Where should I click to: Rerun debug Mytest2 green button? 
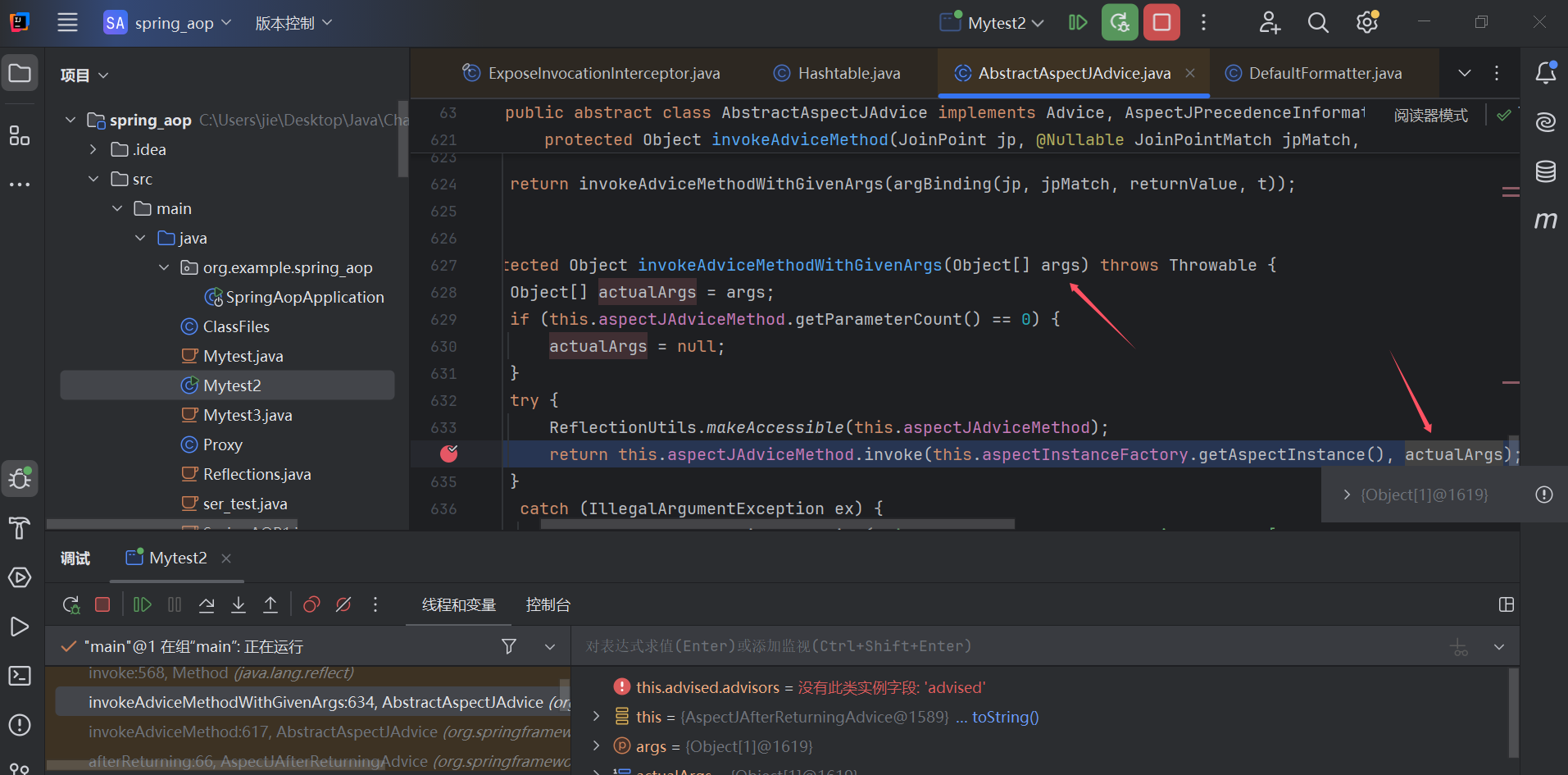(x=1120, y=22)
